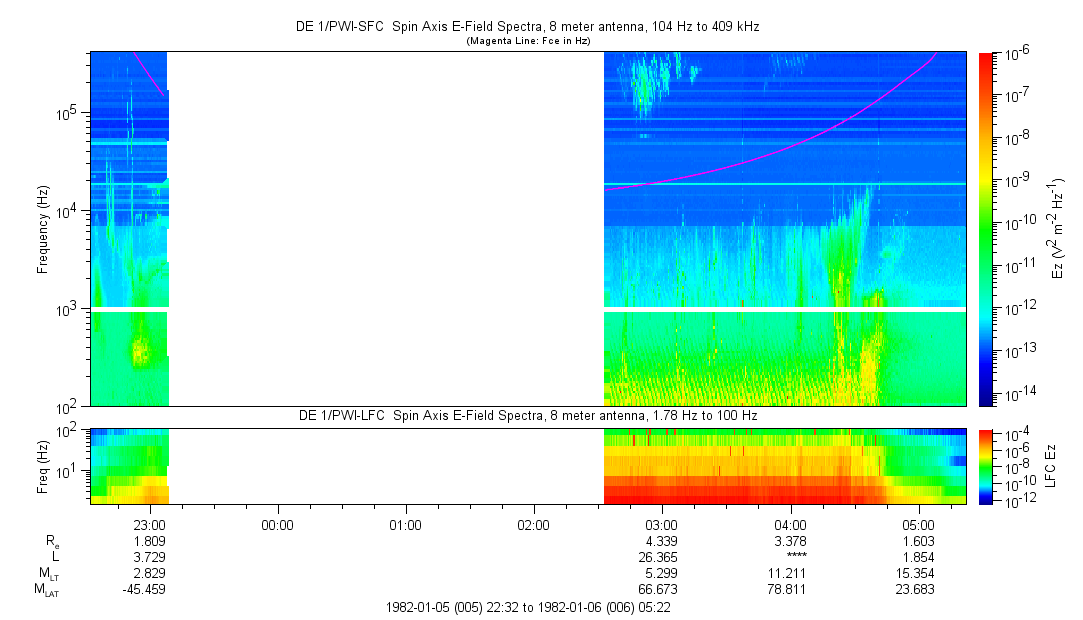
Task: Select the 02:00 time axis tick label
Action: click(x=534, y=523)
